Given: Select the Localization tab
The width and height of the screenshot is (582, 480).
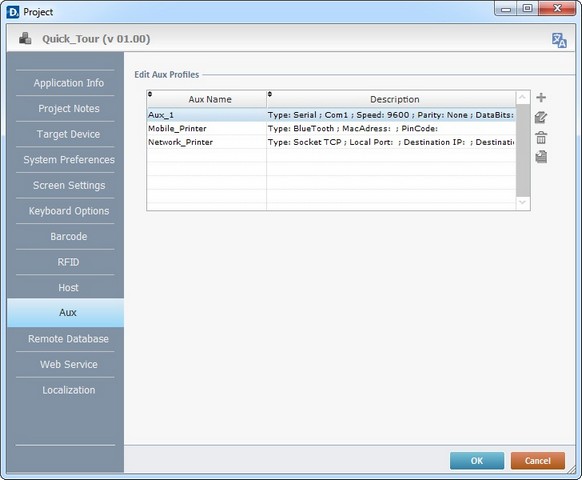Looking at the screenshot, I should tap(69, 390).
